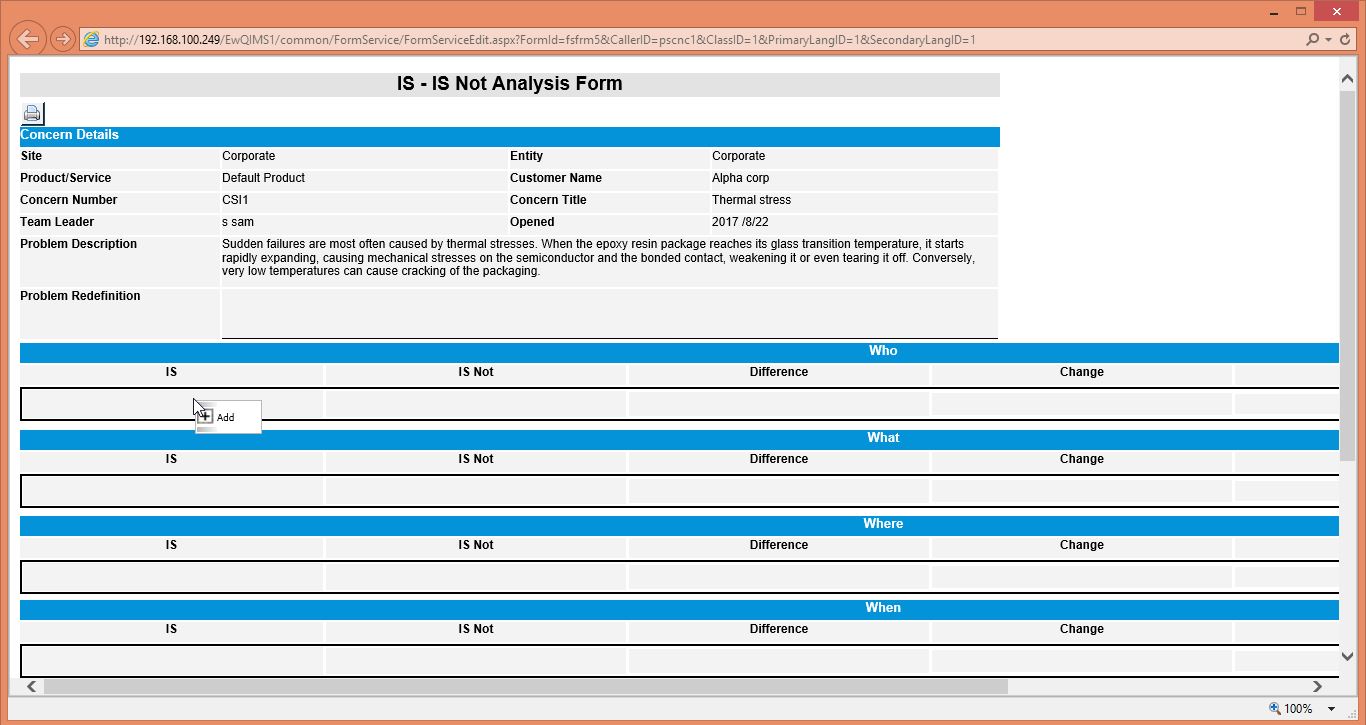
Task: Click the Problem Redefinition text field
Action: (x=609, y=314)
